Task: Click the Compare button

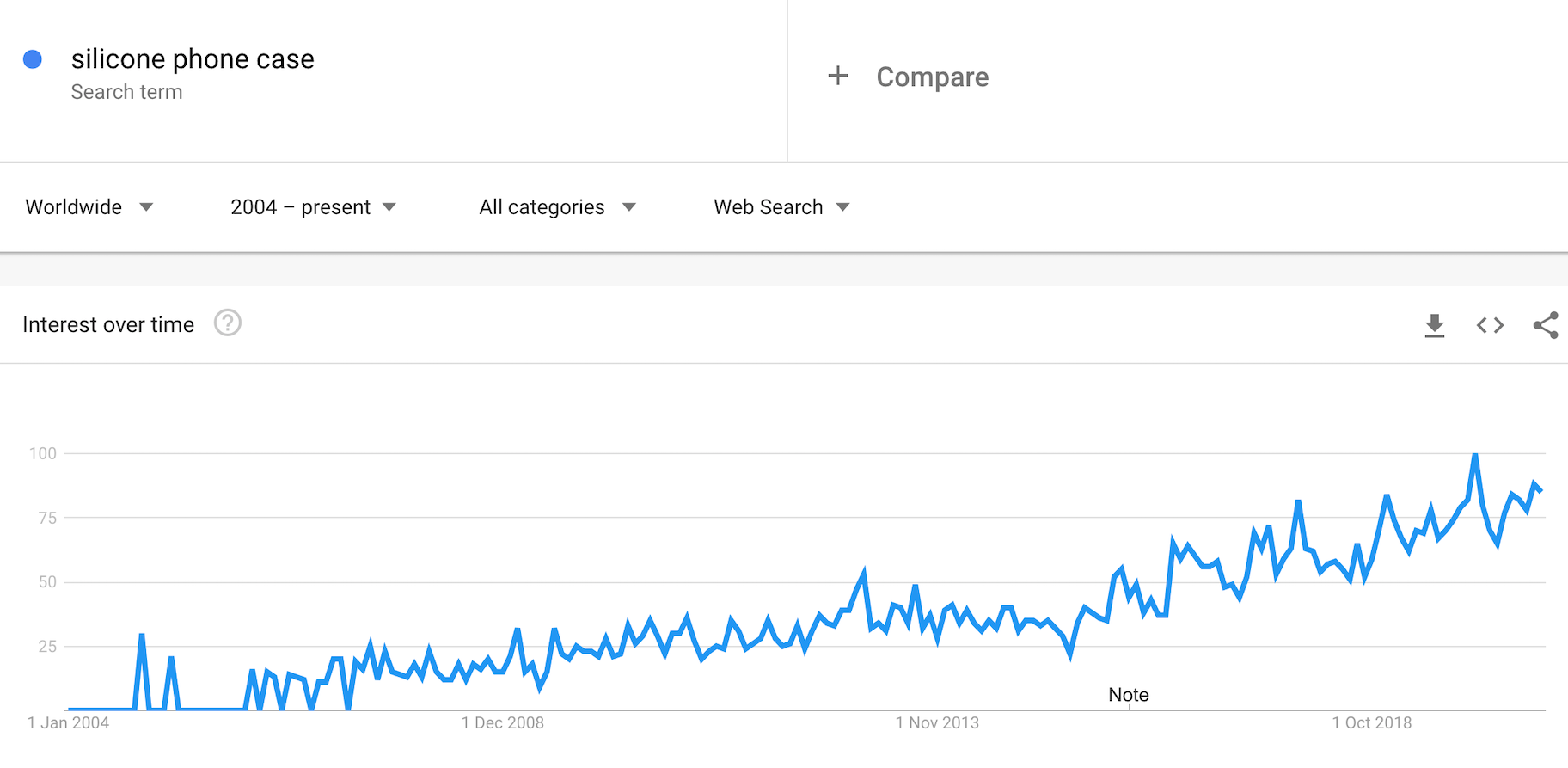Action: coord(932,77)
